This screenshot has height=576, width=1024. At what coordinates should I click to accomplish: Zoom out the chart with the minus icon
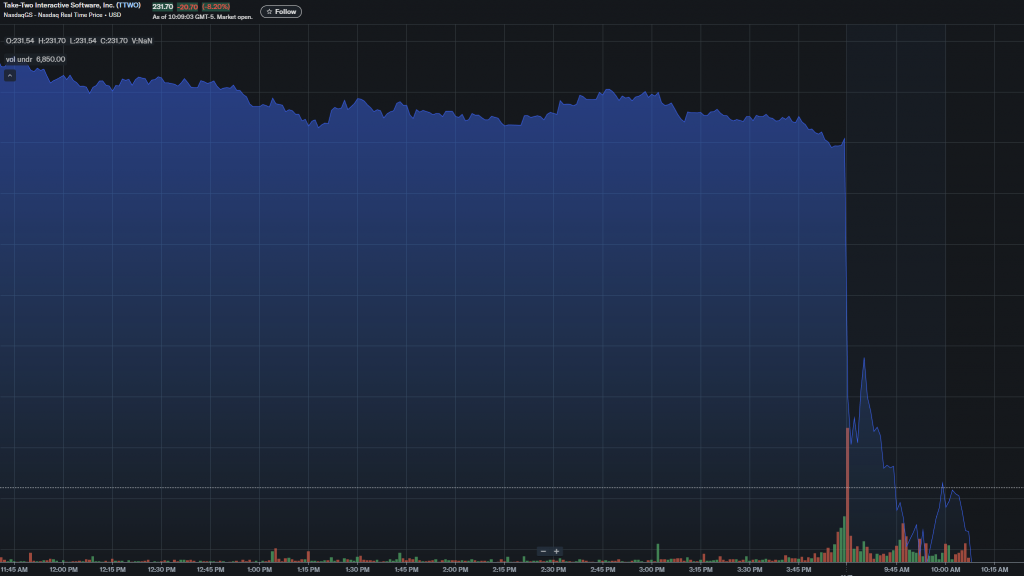click(543, 551)
